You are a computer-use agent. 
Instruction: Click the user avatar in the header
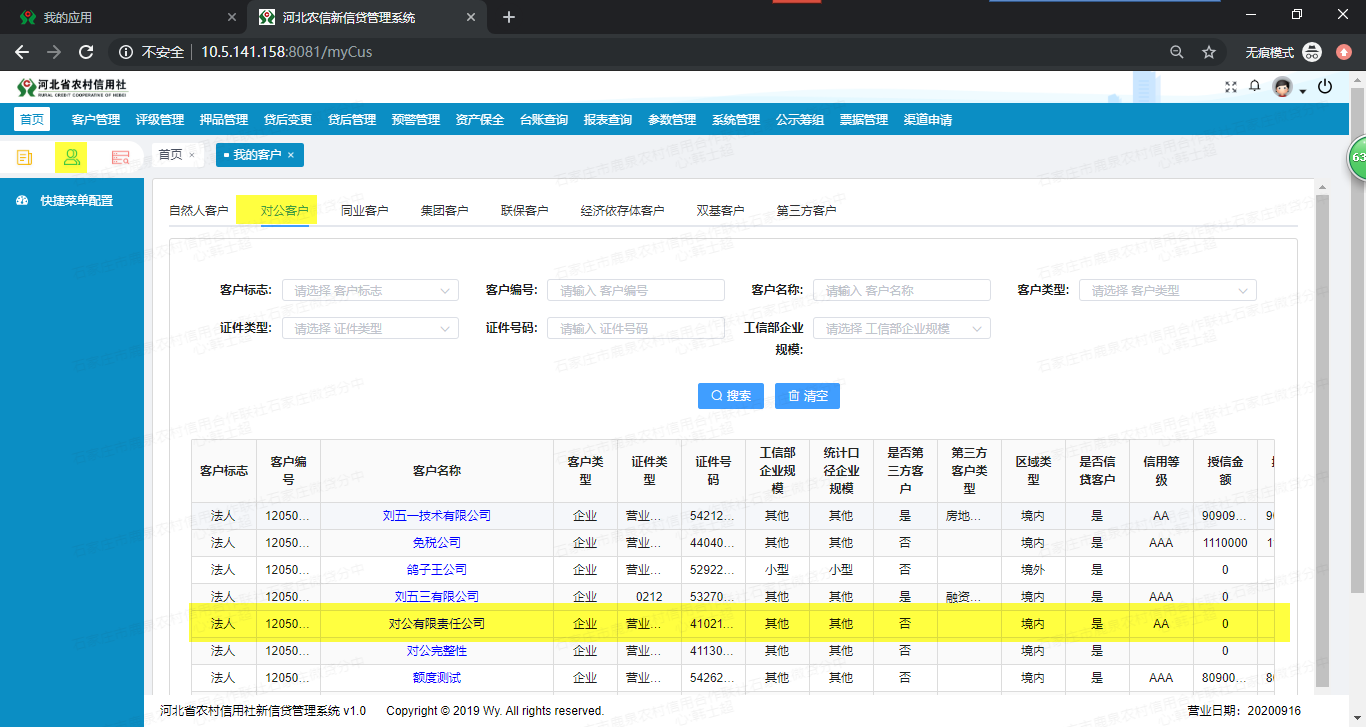1281,87
